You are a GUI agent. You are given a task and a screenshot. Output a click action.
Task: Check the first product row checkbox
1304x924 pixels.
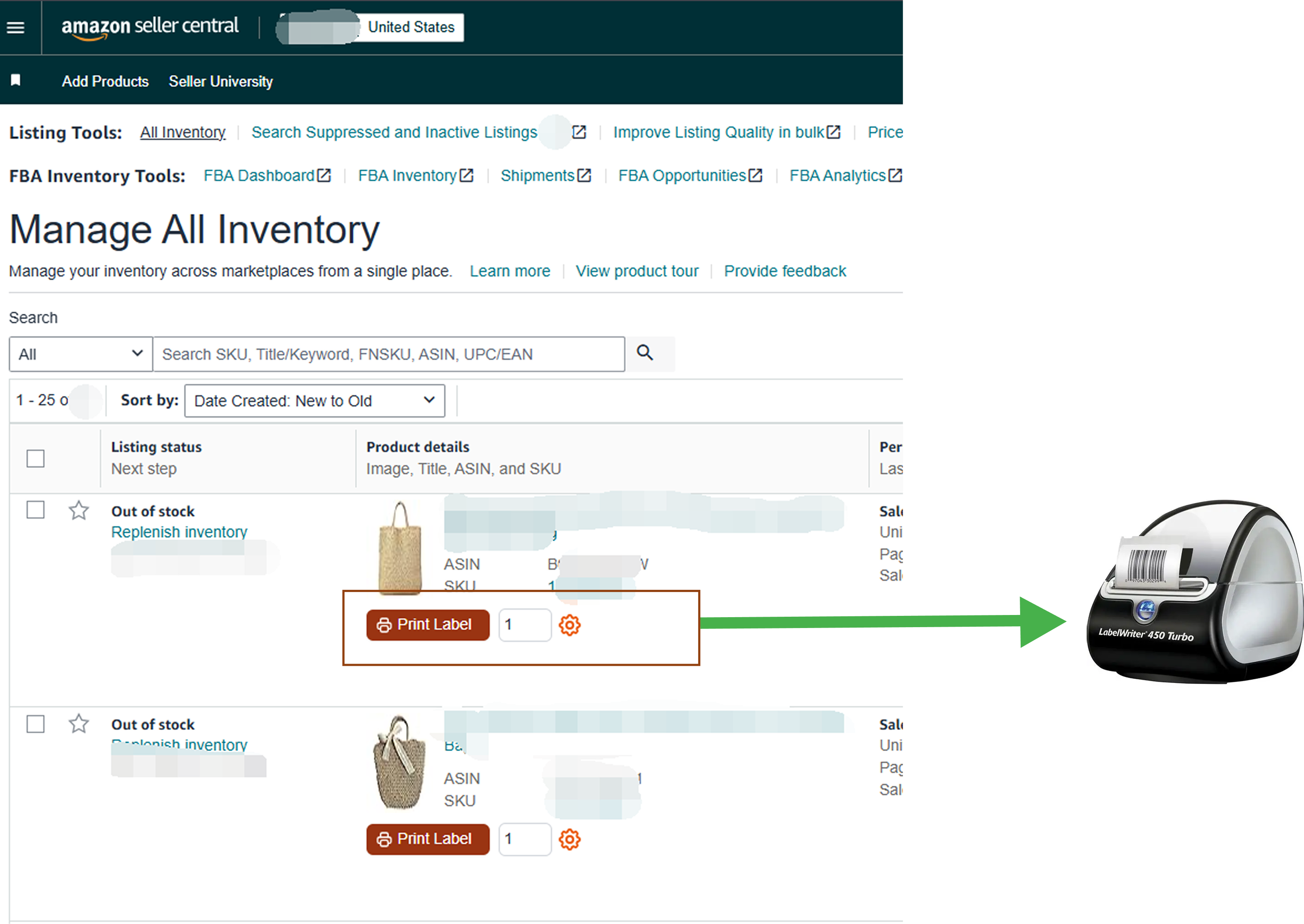[x=35, y=510]
